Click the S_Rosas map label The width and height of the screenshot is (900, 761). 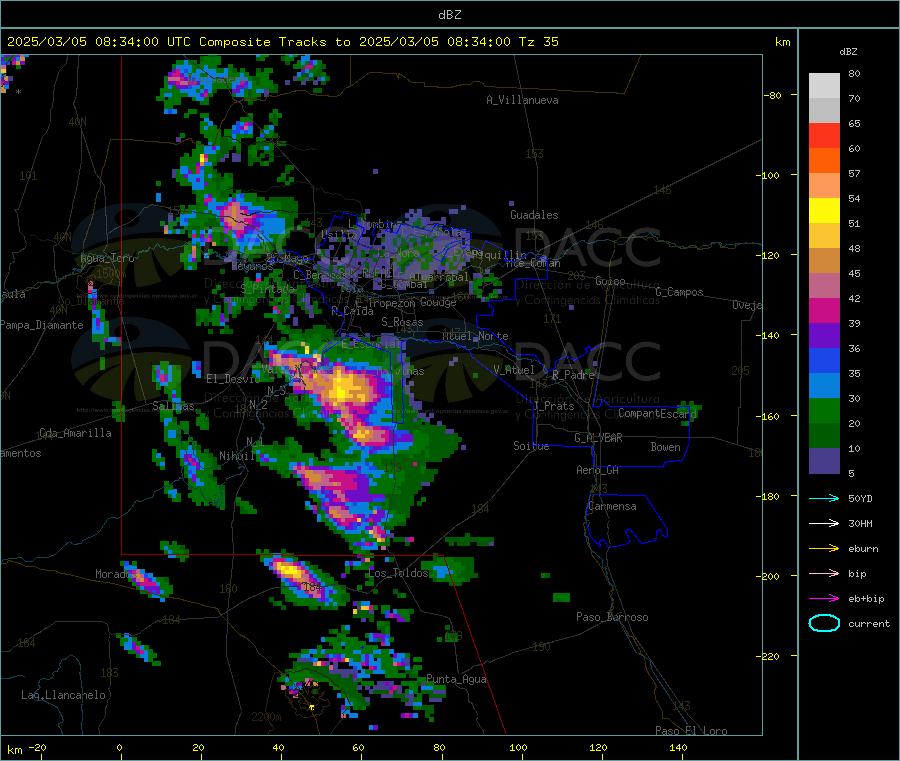402,322
